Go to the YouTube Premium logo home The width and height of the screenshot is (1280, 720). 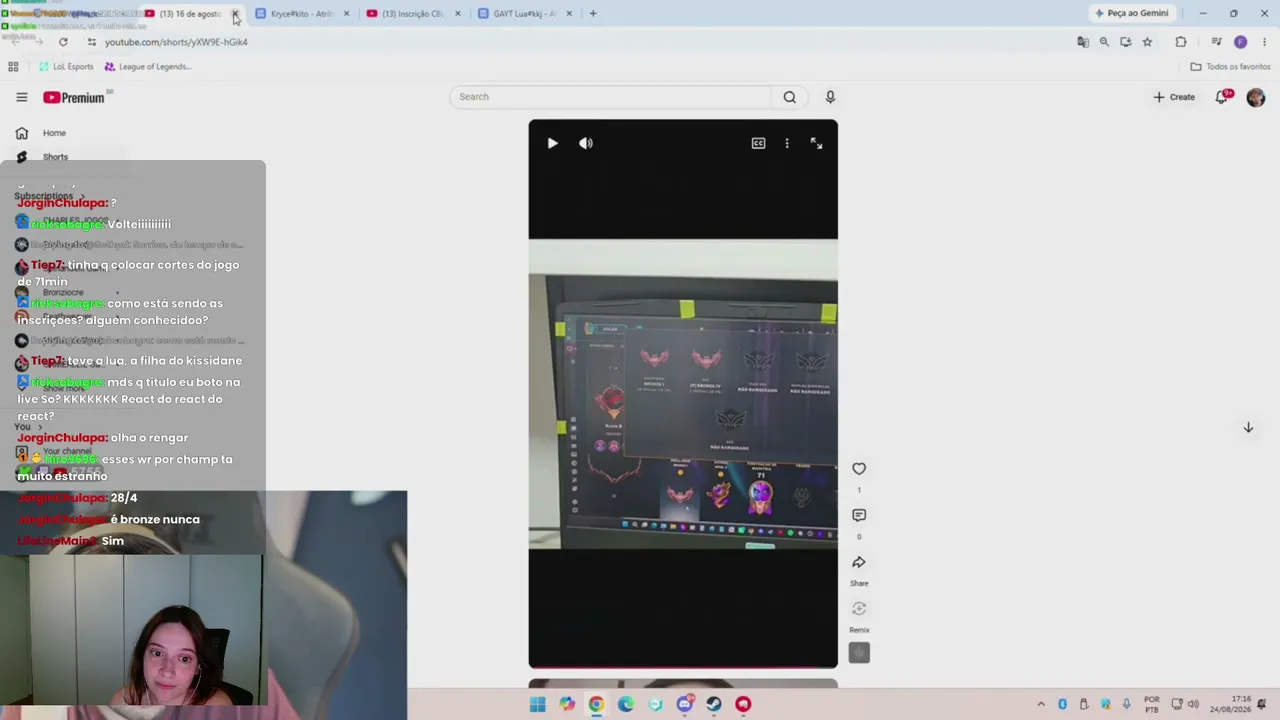(x=74, y=97)
